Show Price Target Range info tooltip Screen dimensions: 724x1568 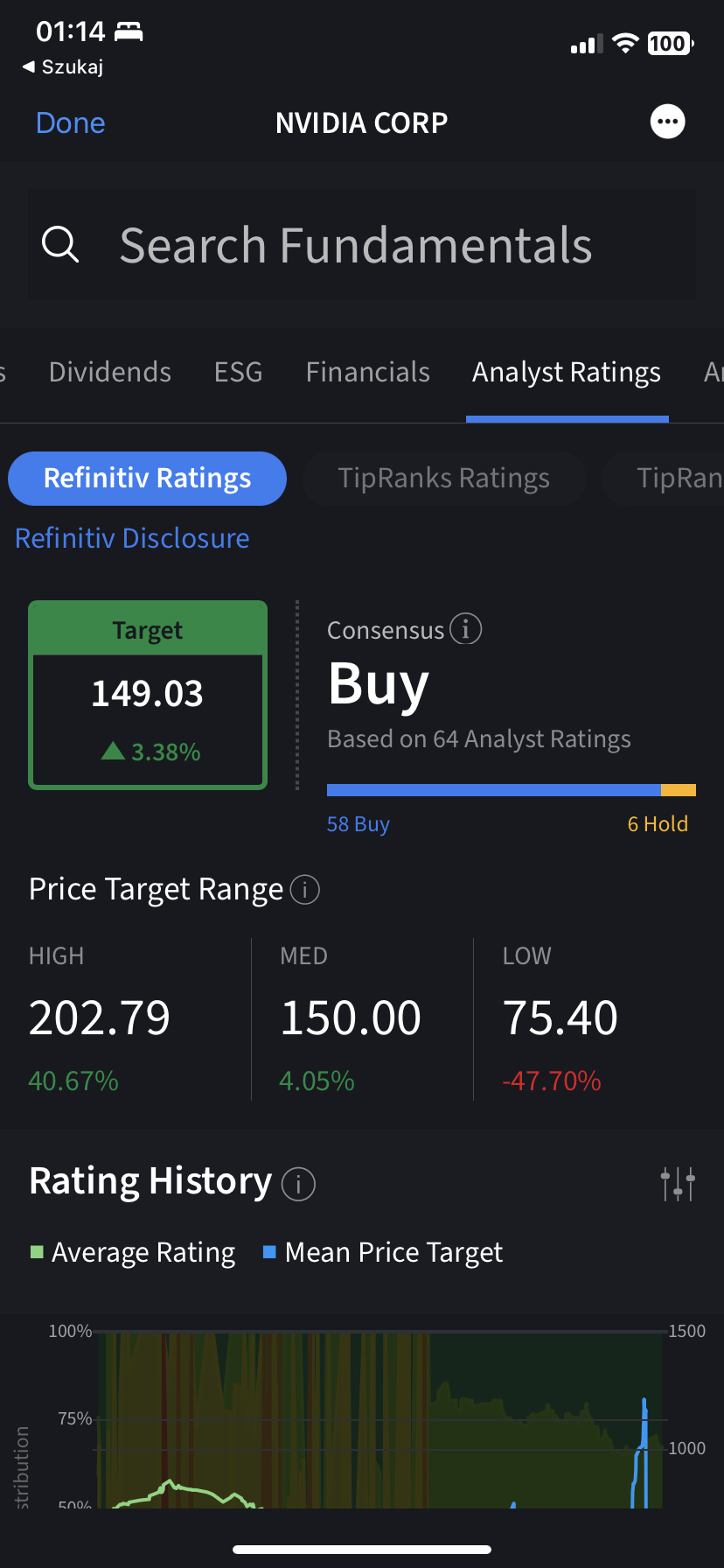point(304,890)
